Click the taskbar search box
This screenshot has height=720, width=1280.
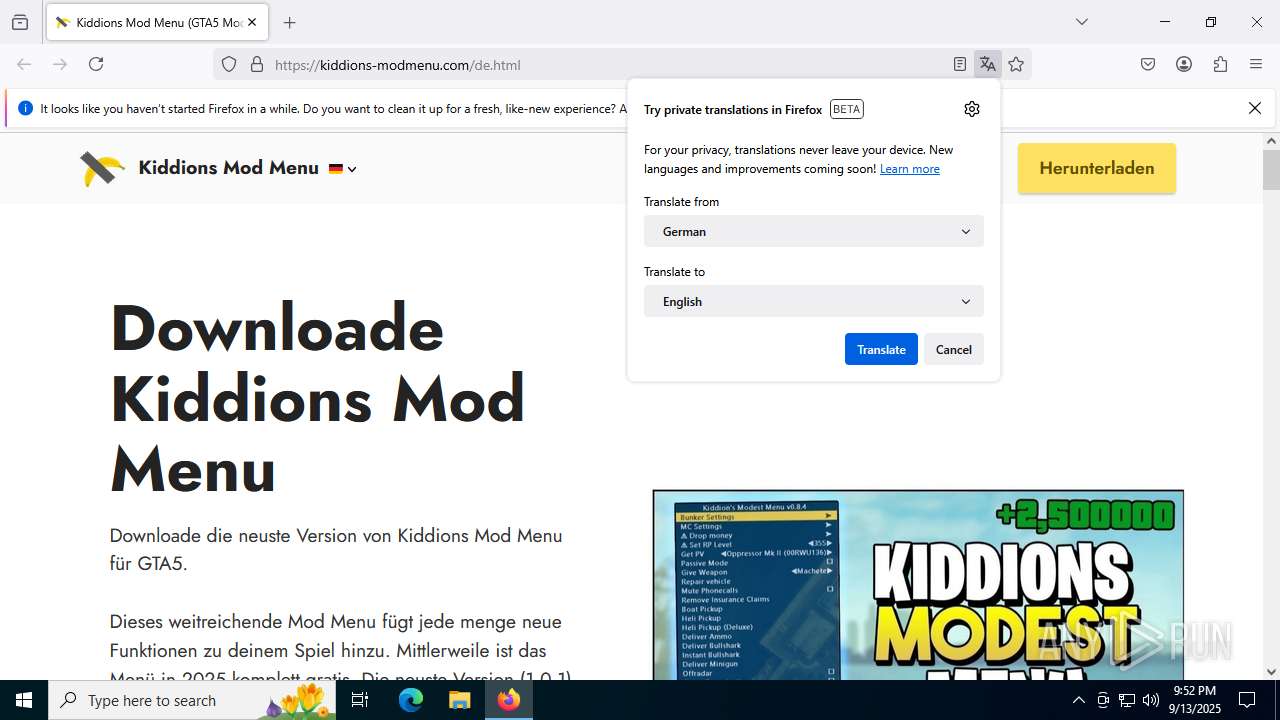click(193, 700)
